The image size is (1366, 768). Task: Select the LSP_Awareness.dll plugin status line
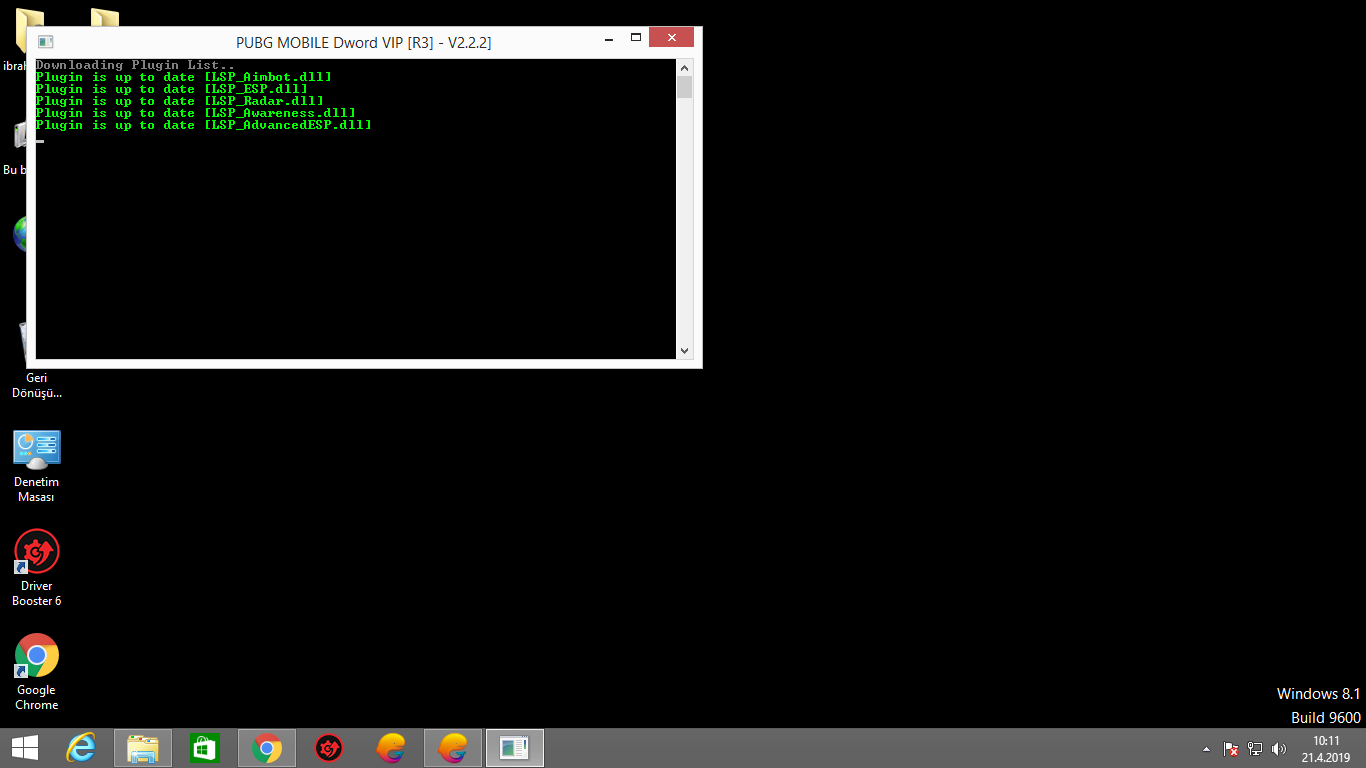[195, 113]
